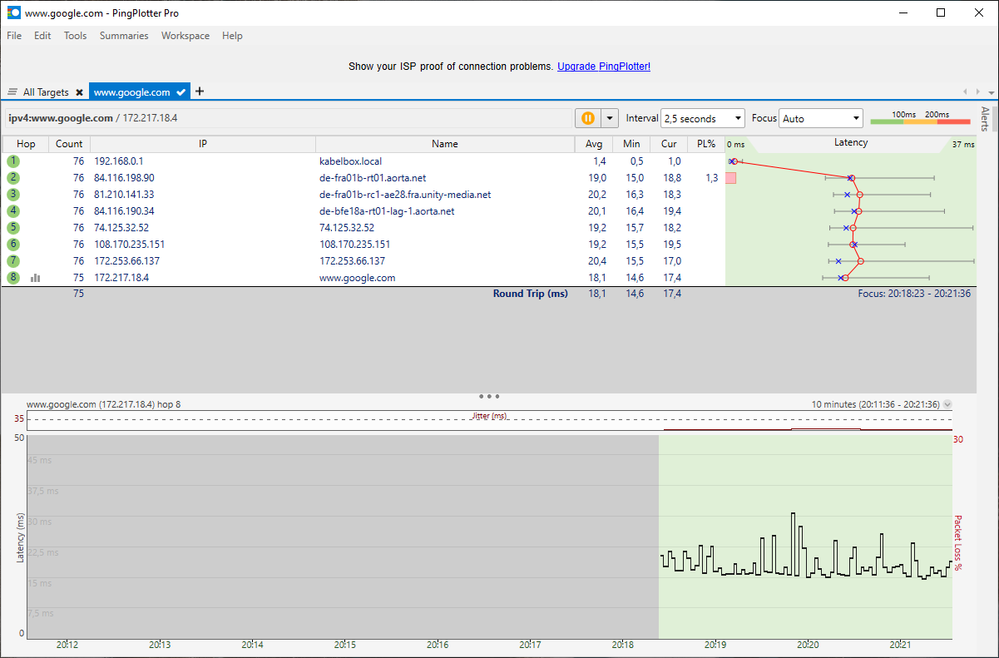This screenshot has height=658, width=999.
Task: Follow the Upgrade PingPlotter! link
Action: (603, 66)
